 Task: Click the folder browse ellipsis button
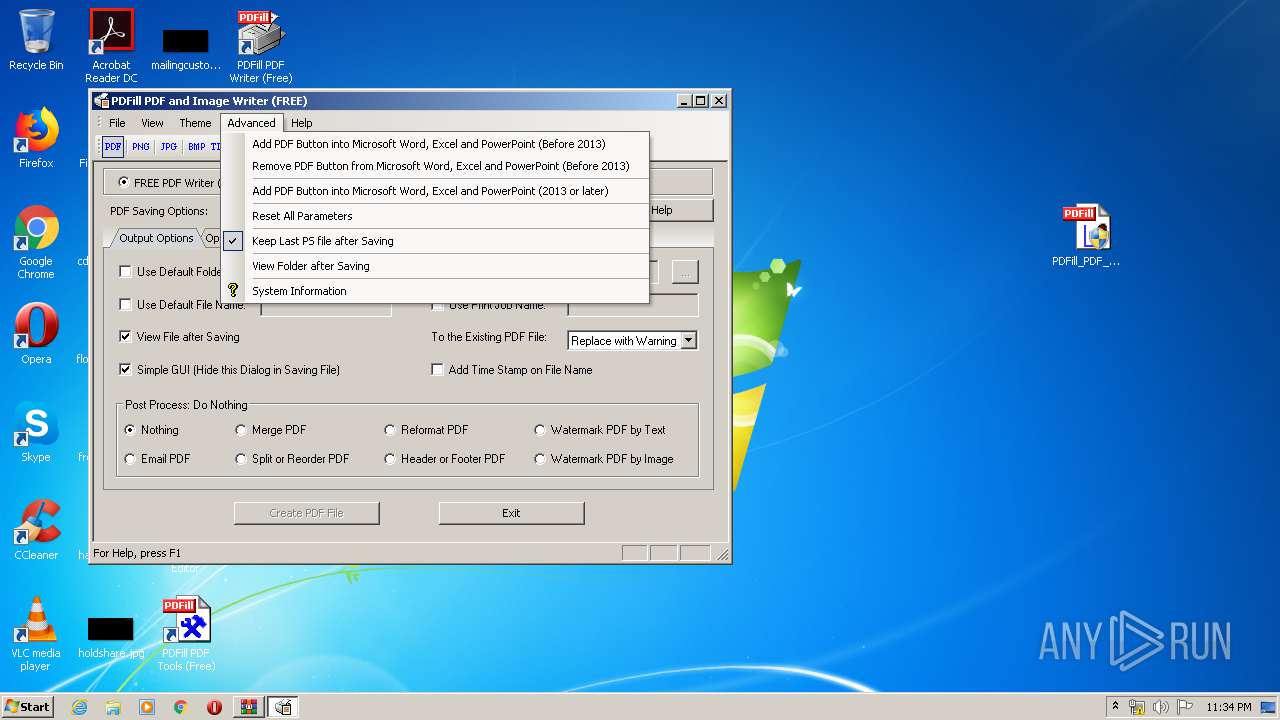pyautogui.click(x=685, y=272)
